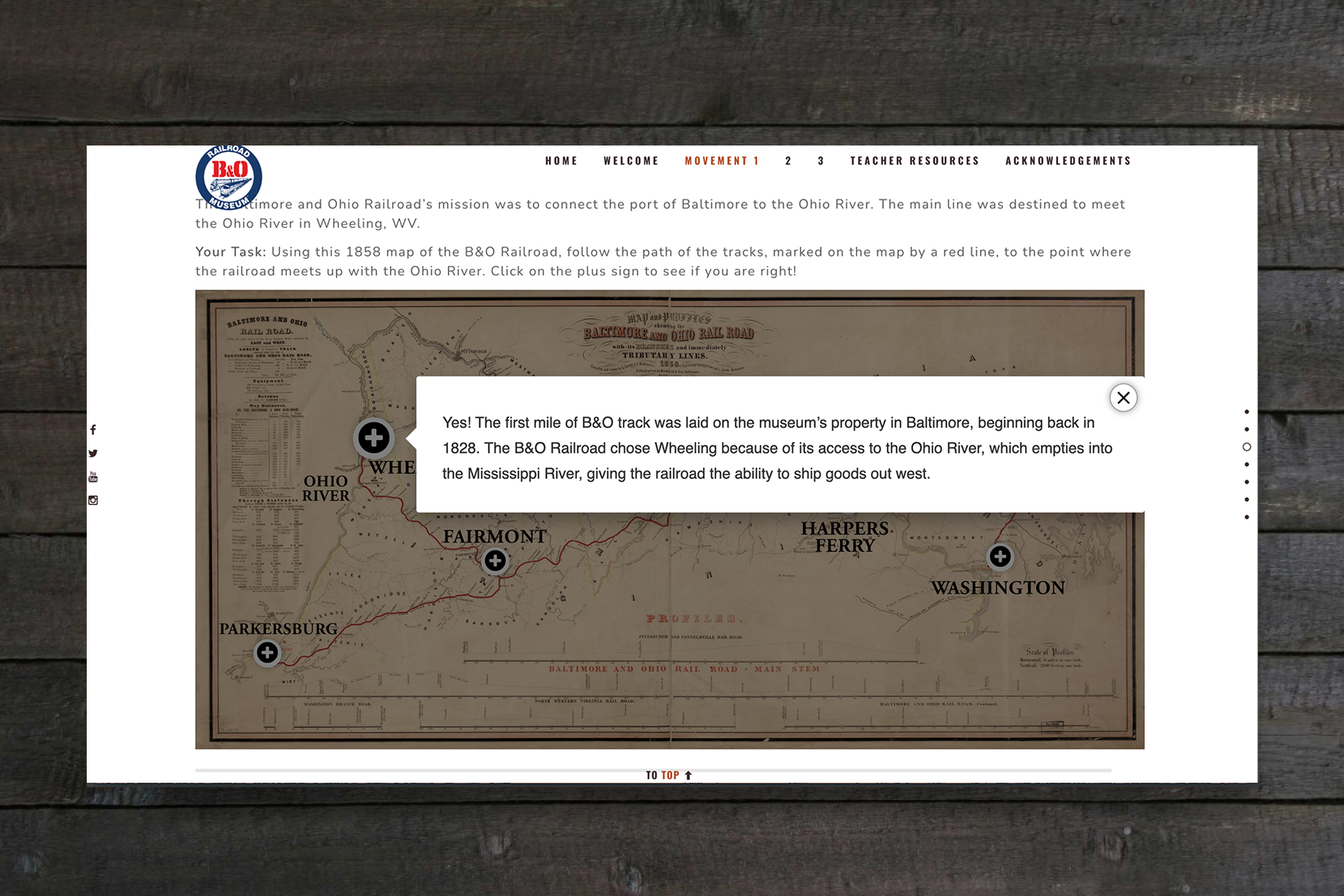Viewport: 1344px width, 896px height.
Task: Click the HARPERS FERRY map label
Action: (845, 537)
